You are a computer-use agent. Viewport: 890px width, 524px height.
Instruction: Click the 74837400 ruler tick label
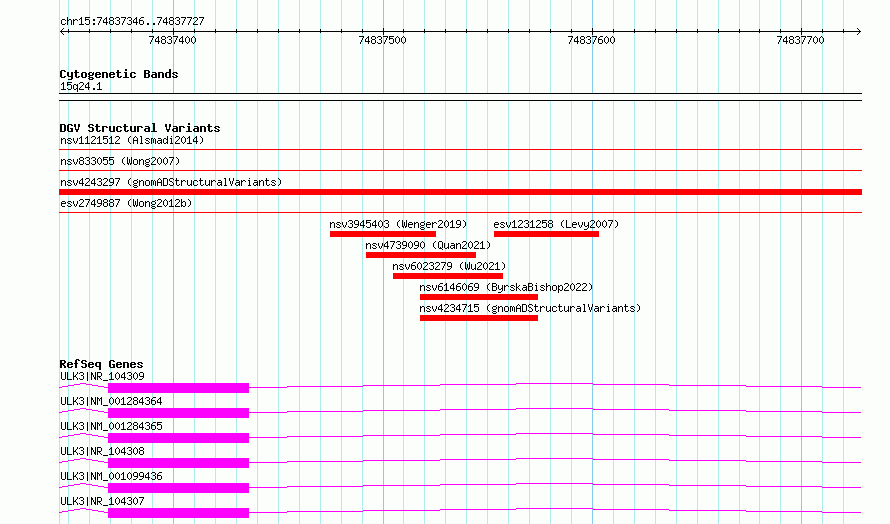tap(172, 40)
